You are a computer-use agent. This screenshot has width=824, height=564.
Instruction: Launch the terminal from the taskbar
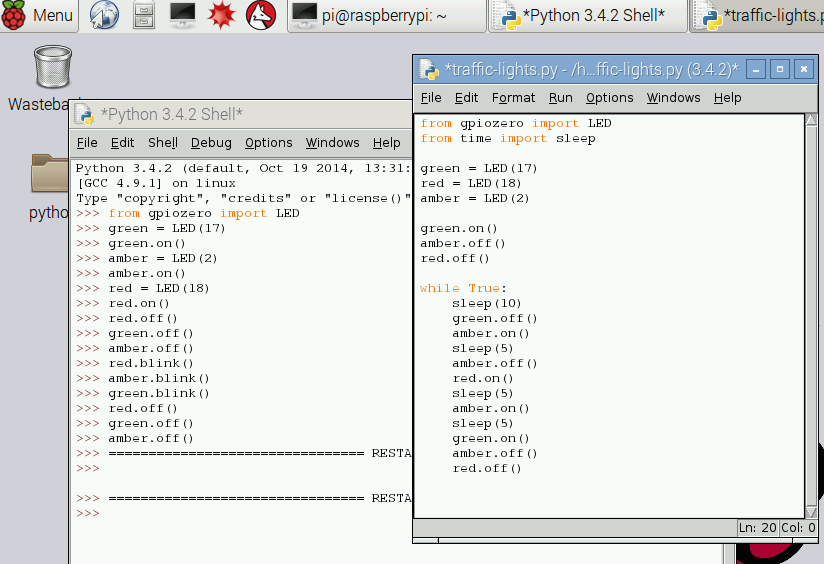[183, 15]
